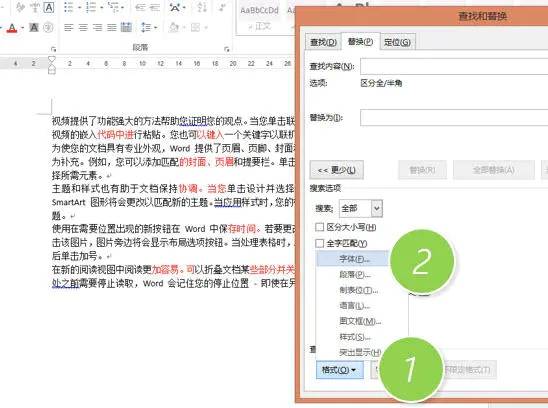
Task: Click the << 更少(L) button
Action: pyautogui.click(x=337, y=170)
